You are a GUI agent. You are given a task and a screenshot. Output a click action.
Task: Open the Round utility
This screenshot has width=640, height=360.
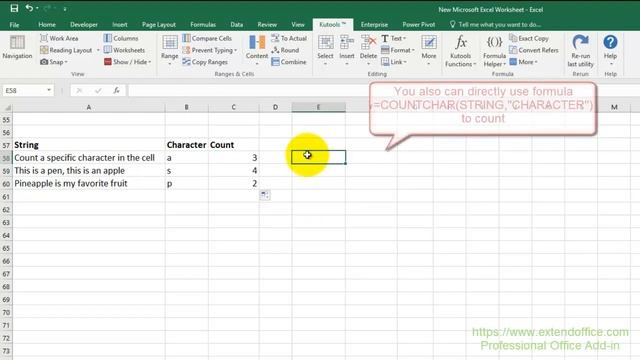(285, 50)
